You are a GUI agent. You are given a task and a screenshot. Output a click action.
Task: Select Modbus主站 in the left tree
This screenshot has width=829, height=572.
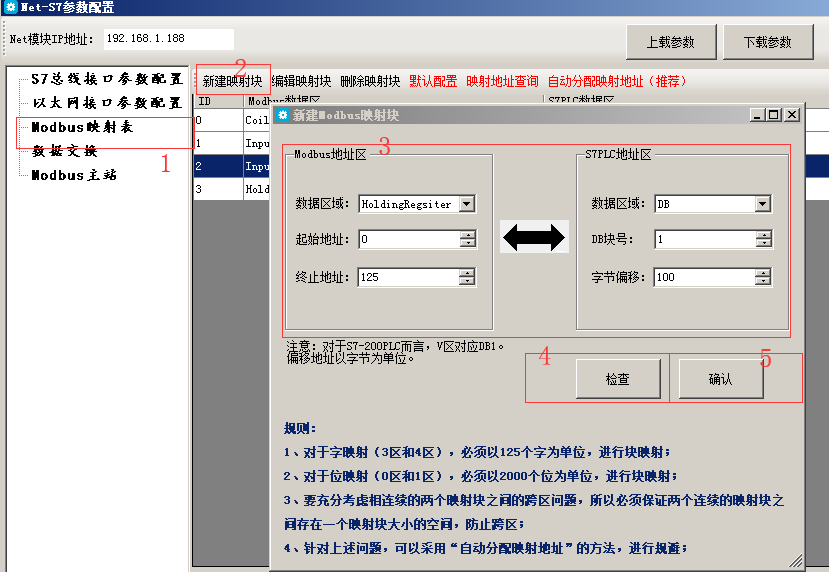(74, 175)
